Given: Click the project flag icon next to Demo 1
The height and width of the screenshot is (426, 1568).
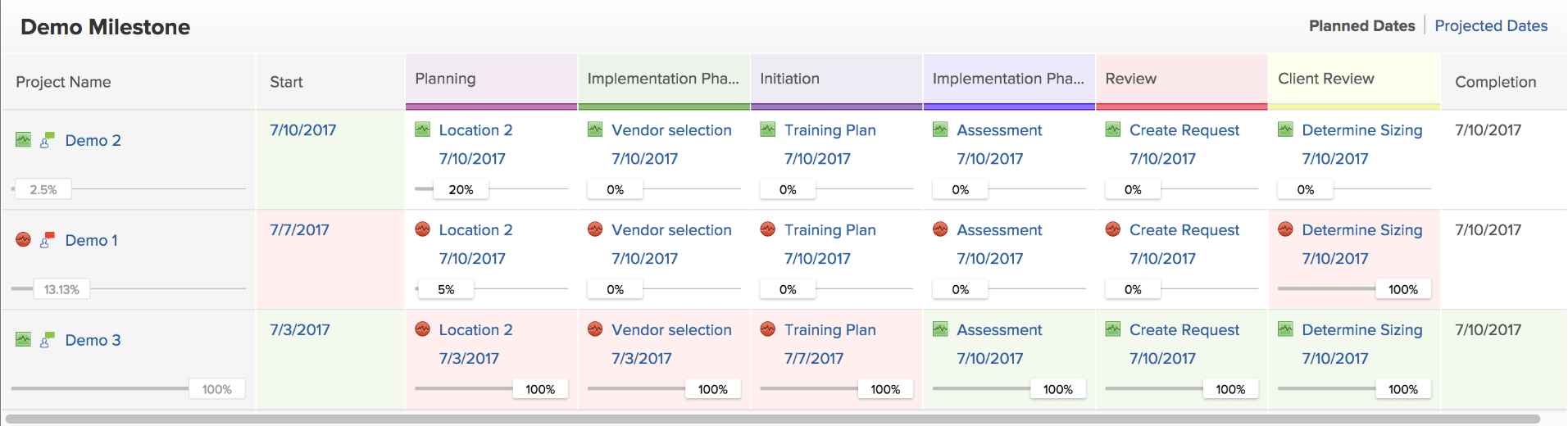Looking at the screenshot, I should 48,239.
